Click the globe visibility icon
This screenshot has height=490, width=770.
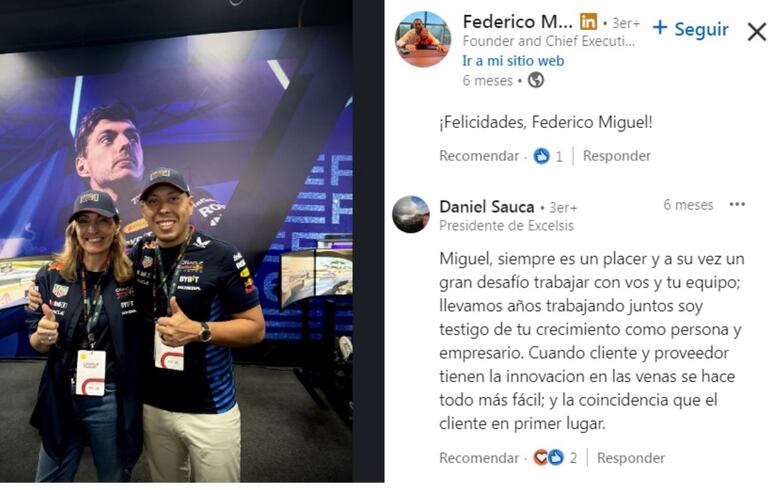(536, 80)
